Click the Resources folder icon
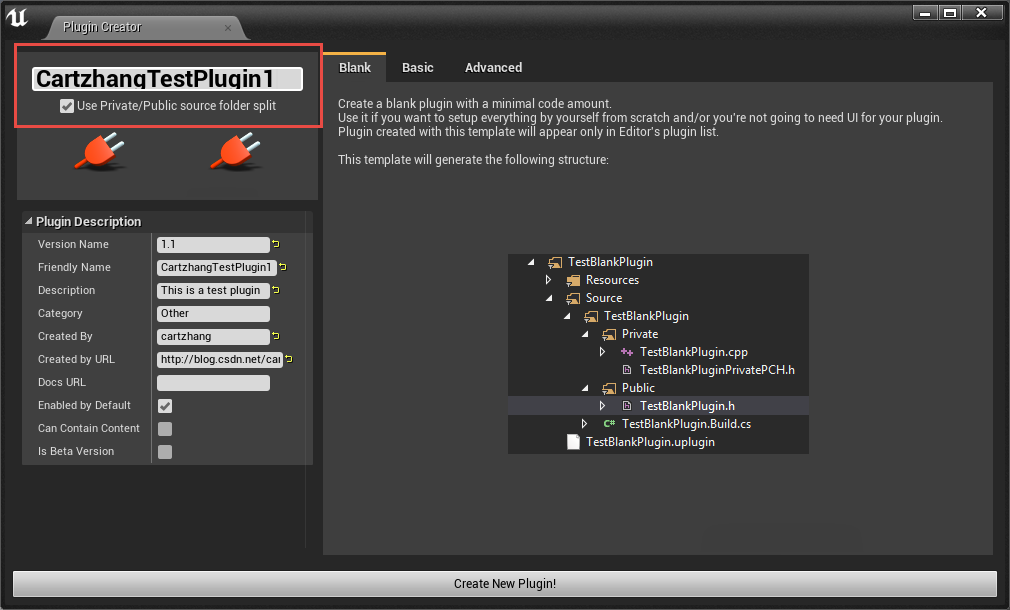1010x610 pixels. coord(573,280)
